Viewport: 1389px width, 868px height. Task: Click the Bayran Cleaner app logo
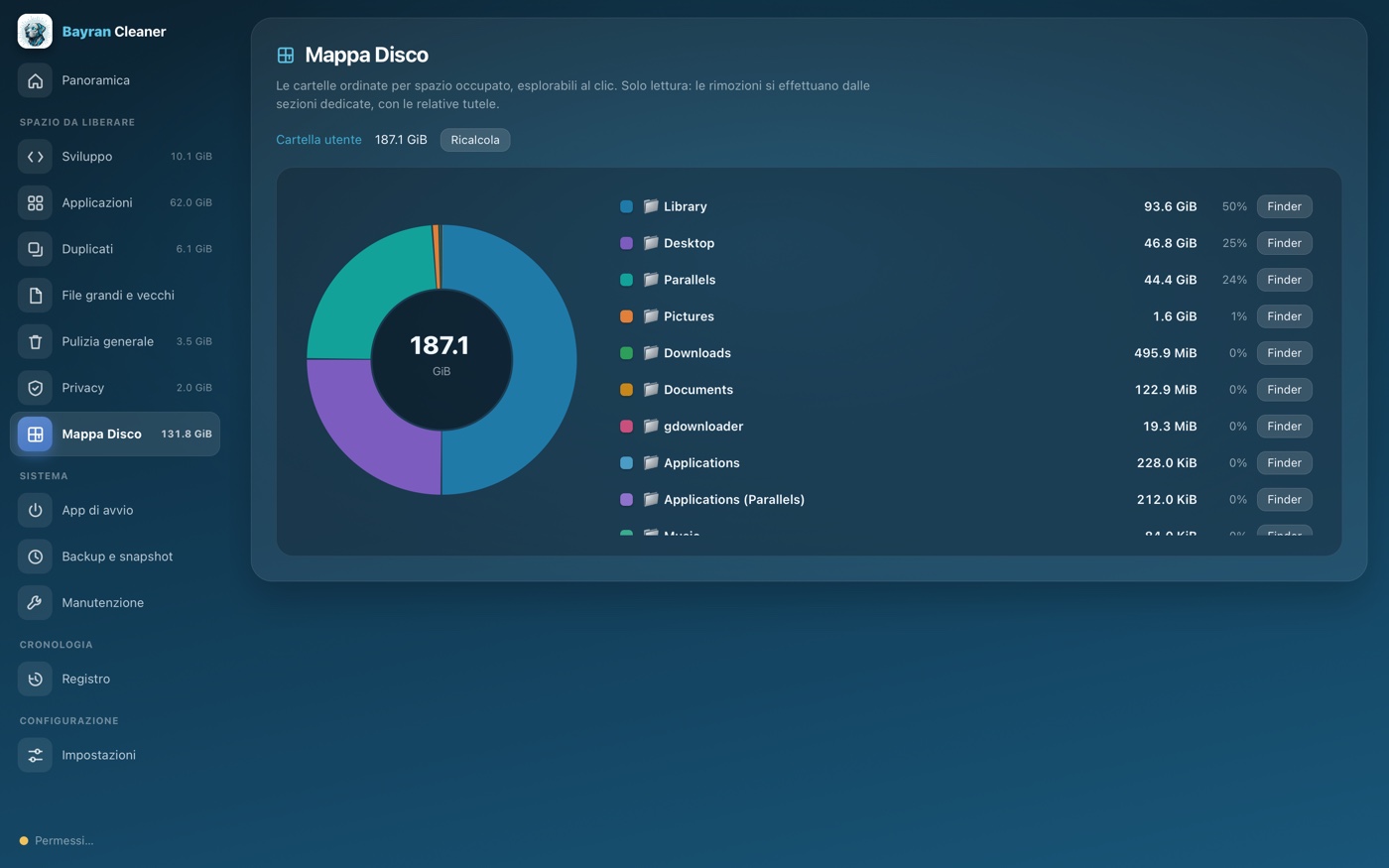(35, 32)
